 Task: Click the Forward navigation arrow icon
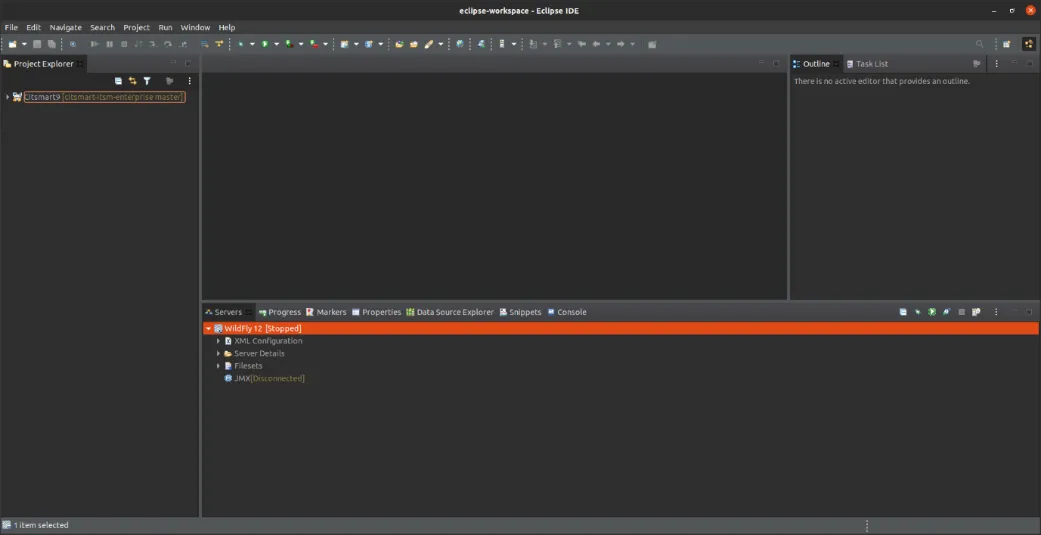[x=620, y=44]
